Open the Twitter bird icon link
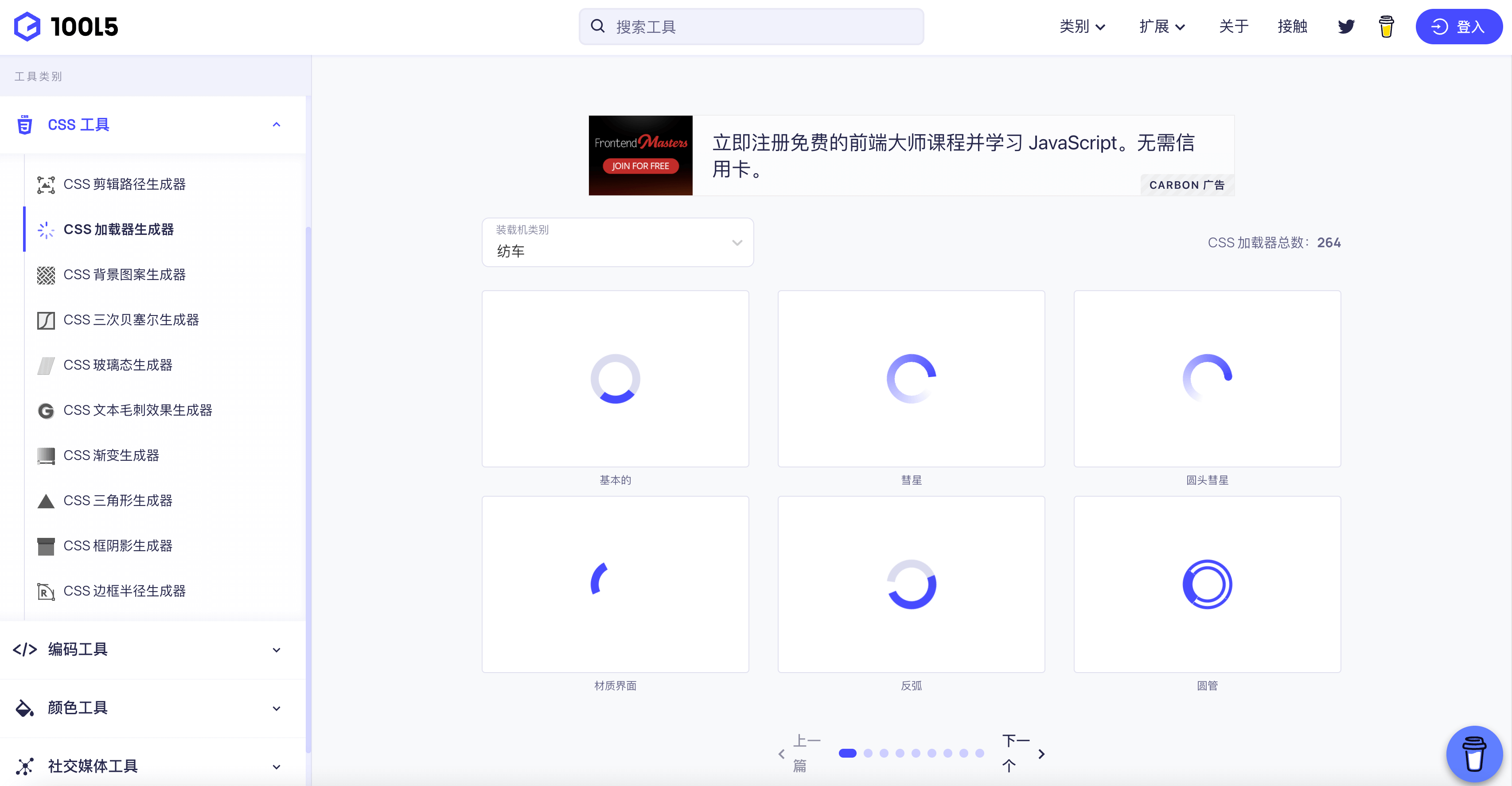The image size is (1512, 786). click(x=1346, y=27)
